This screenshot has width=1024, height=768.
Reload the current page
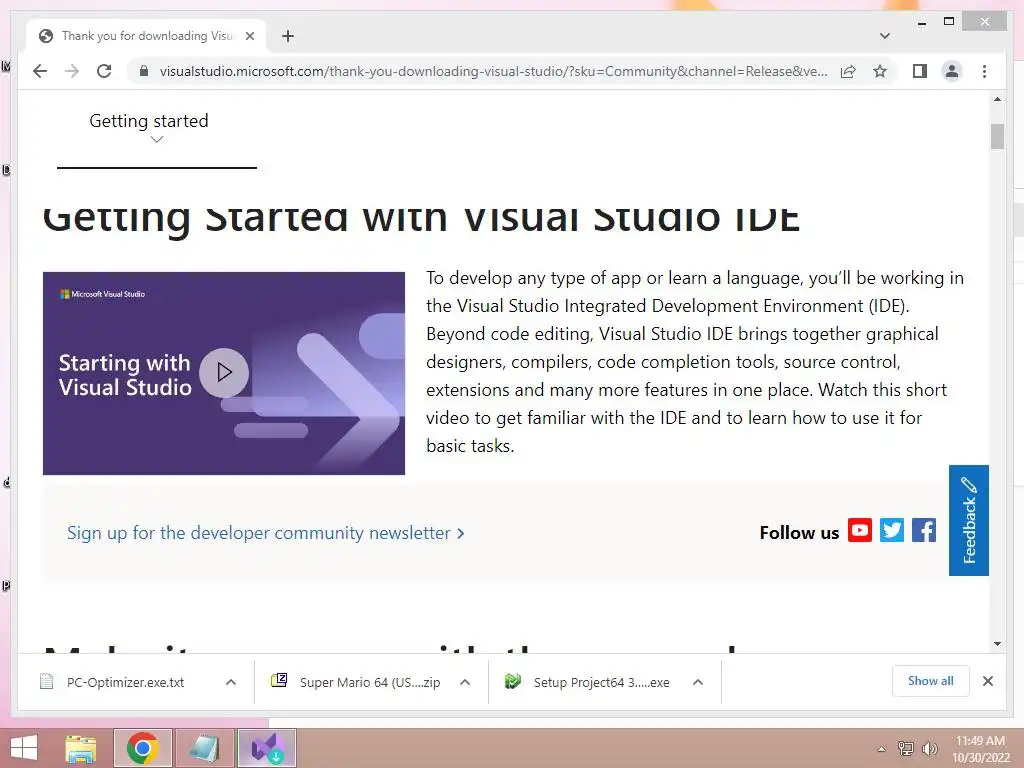pyautogui.click(x=104, y=71)
